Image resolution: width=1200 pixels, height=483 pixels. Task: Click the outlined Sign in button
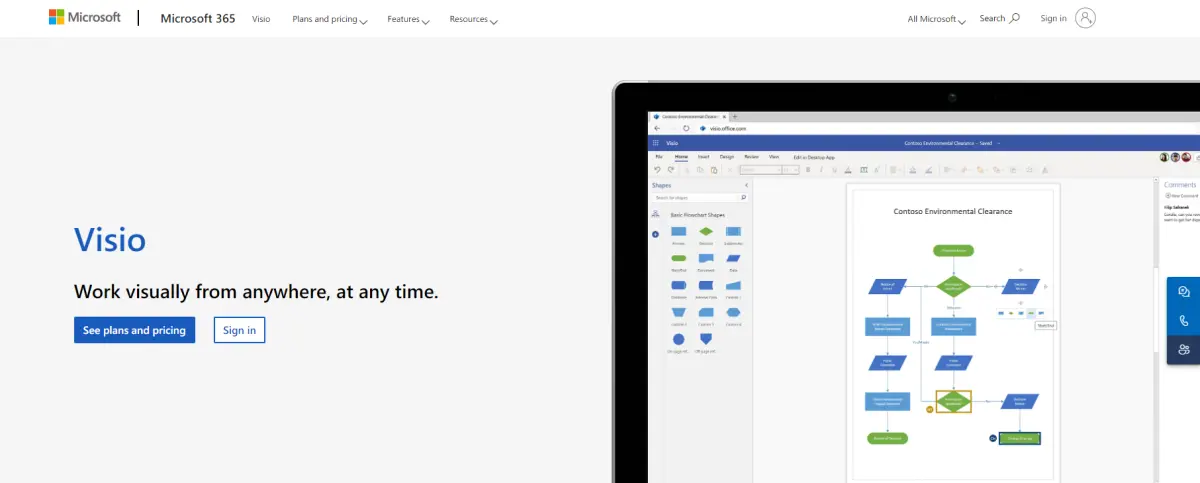(239, 330)
